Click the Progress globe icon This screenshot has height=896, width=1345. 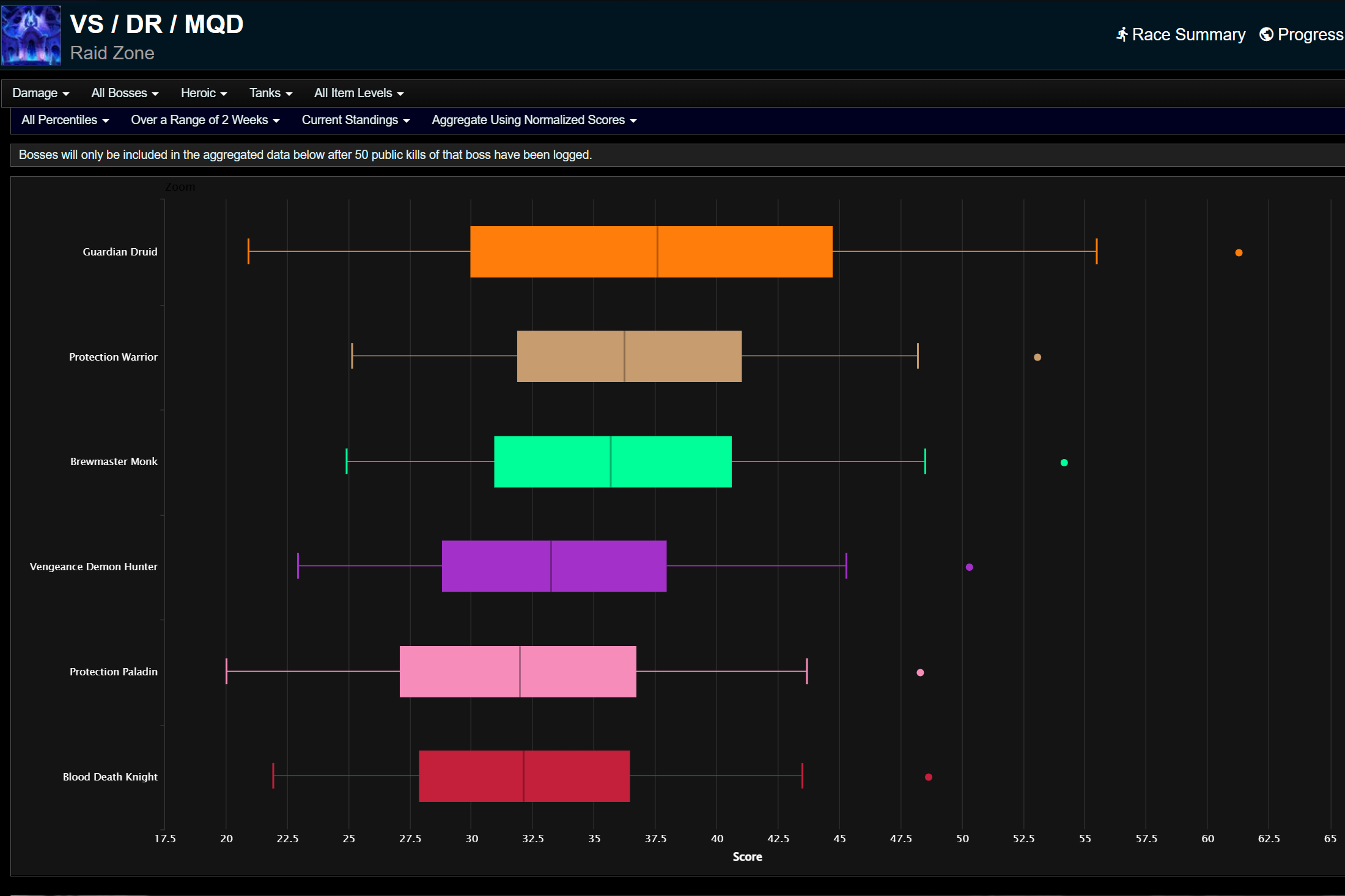[x=1266, y=35]
